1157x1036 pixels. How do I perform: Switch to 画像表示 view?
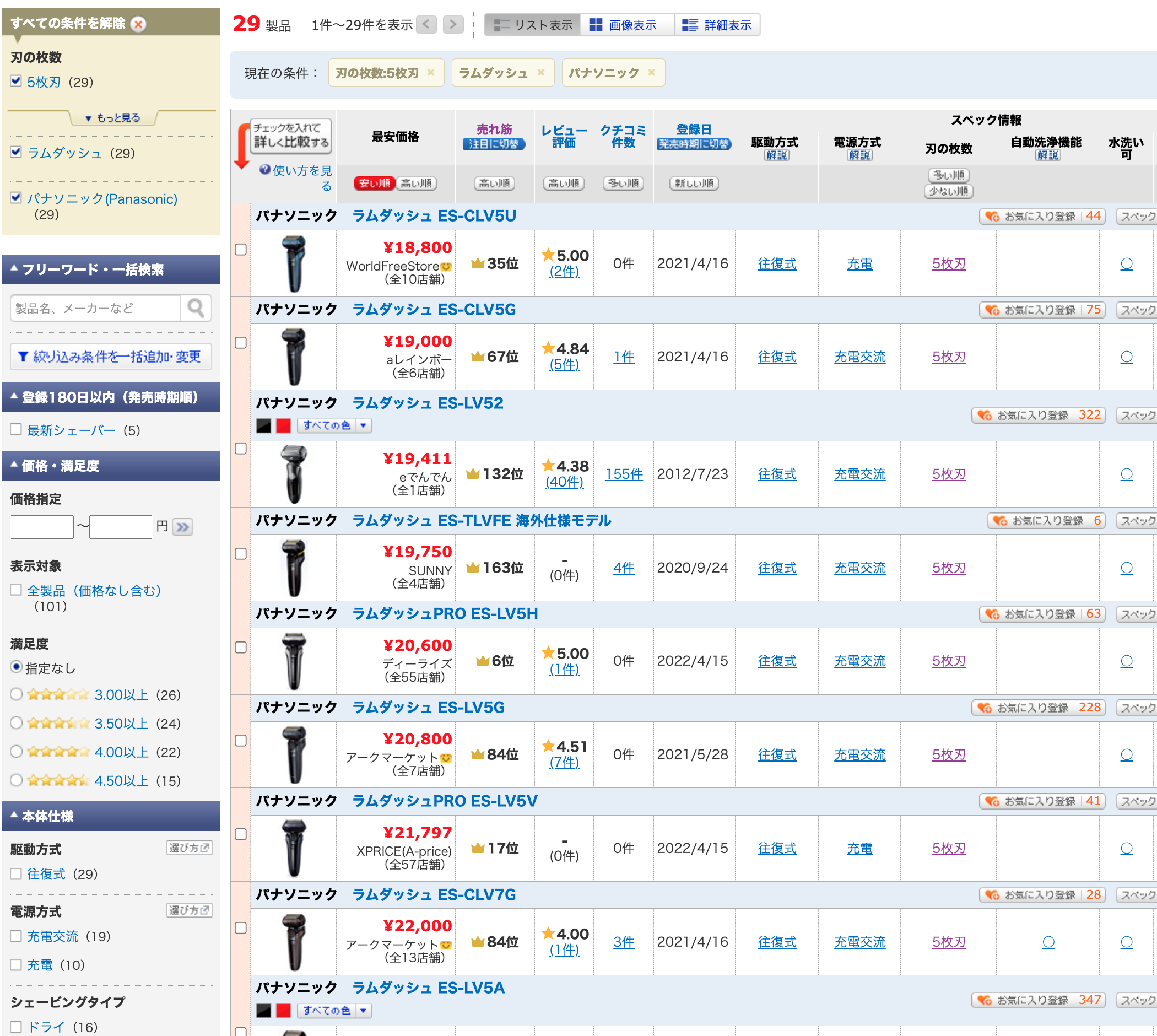627,25
